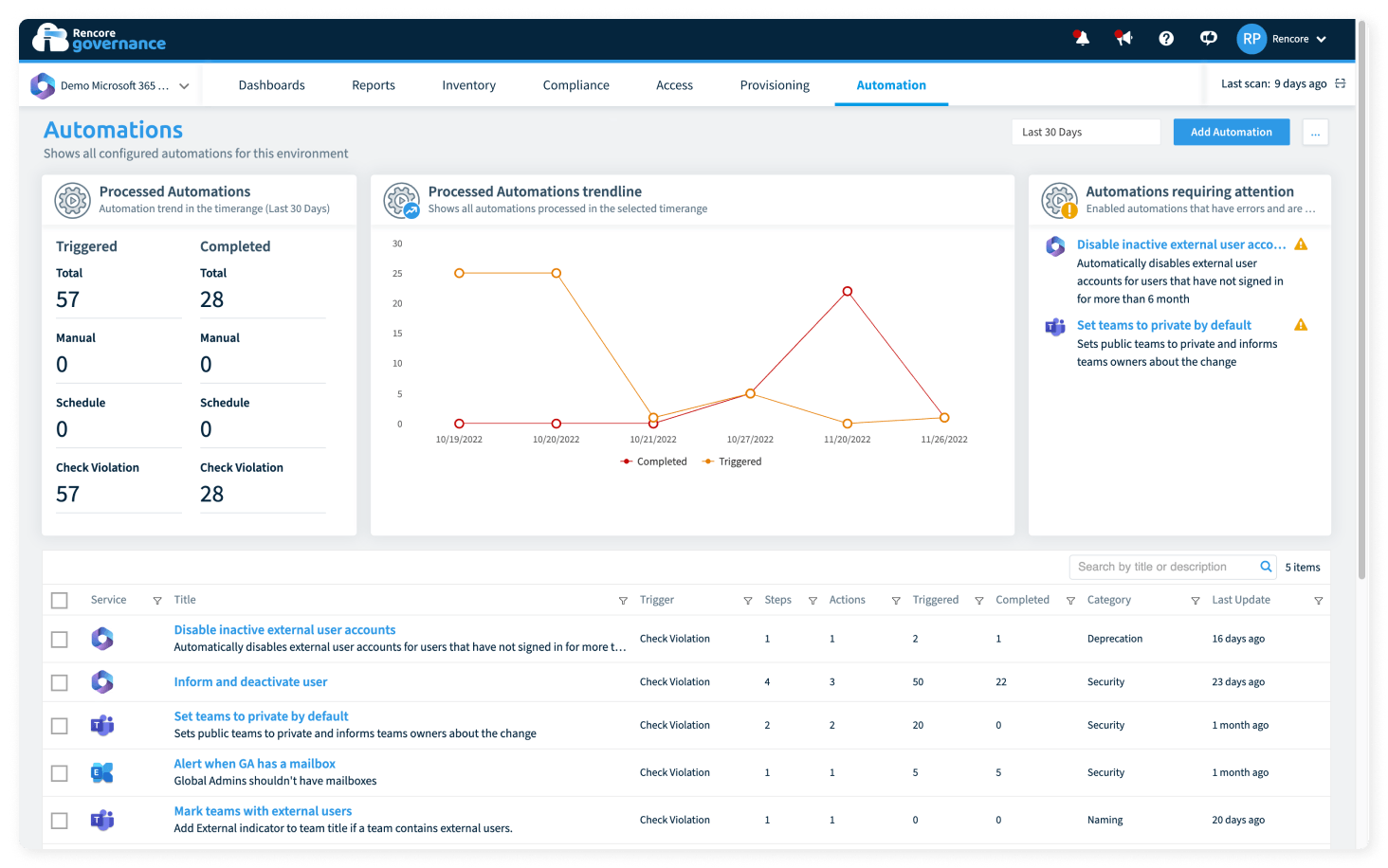Select the Provisioning tab

coord(775,85)
